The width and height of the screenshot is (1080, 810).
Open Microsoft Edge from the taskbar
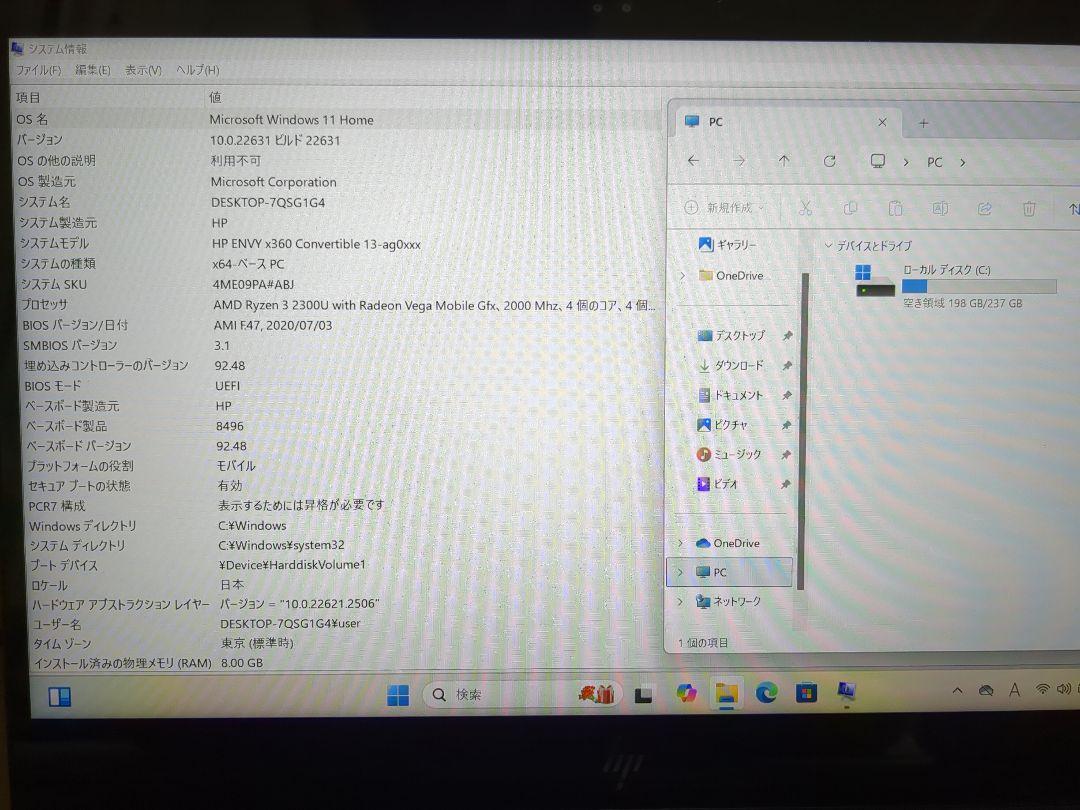coord(766,692)
